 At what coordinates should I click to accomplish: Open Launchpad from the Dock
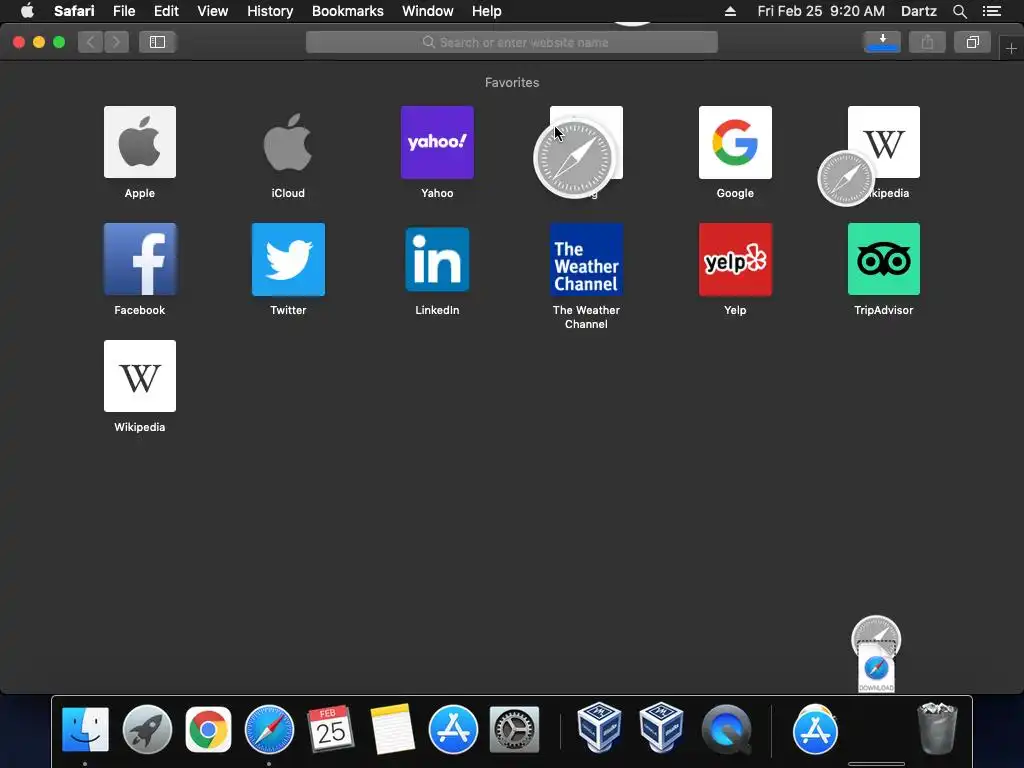pos(147,729)
